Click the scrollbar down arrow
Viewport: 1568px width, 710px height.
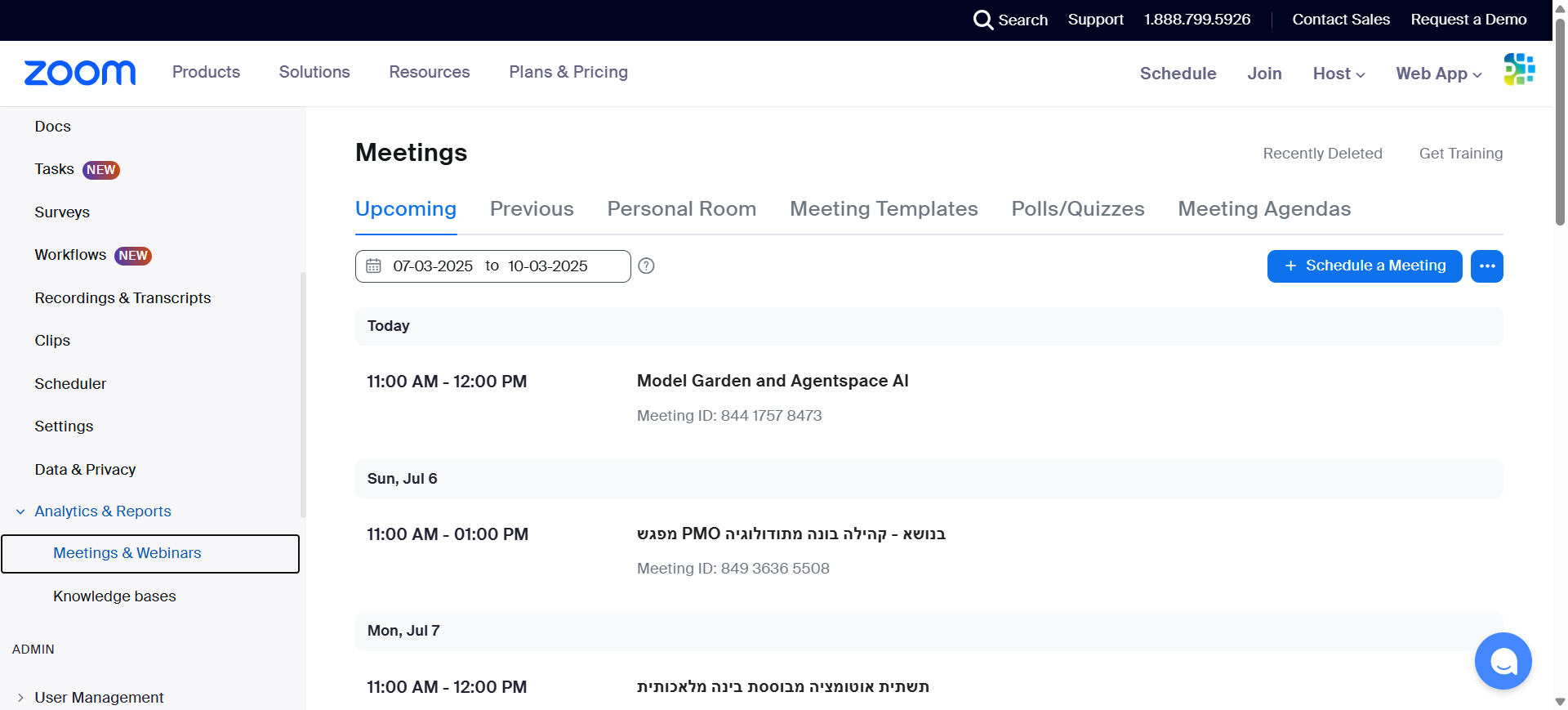pos(1560,701)
